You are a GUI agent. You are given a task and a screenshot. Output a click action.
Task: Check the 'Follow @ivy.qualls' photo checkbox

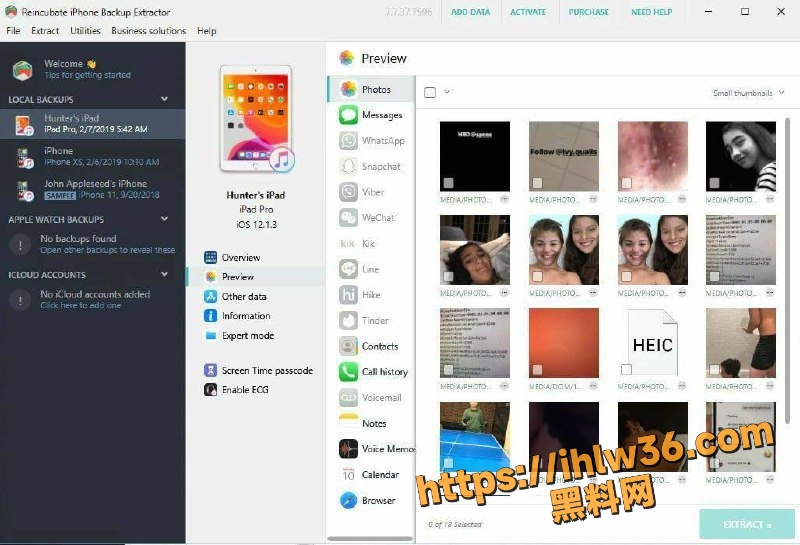pyautogui.click(x=537, y=183)
